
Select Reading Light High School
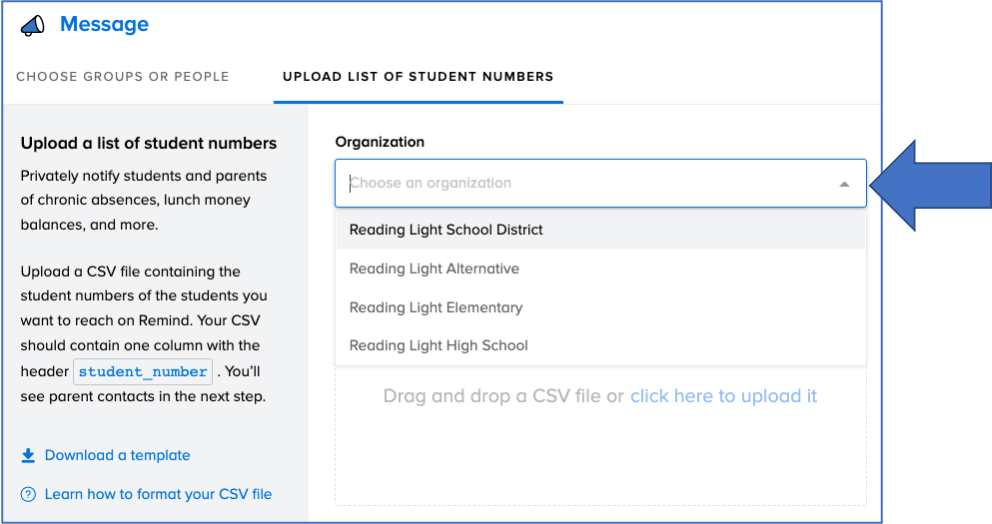(600, 346)
